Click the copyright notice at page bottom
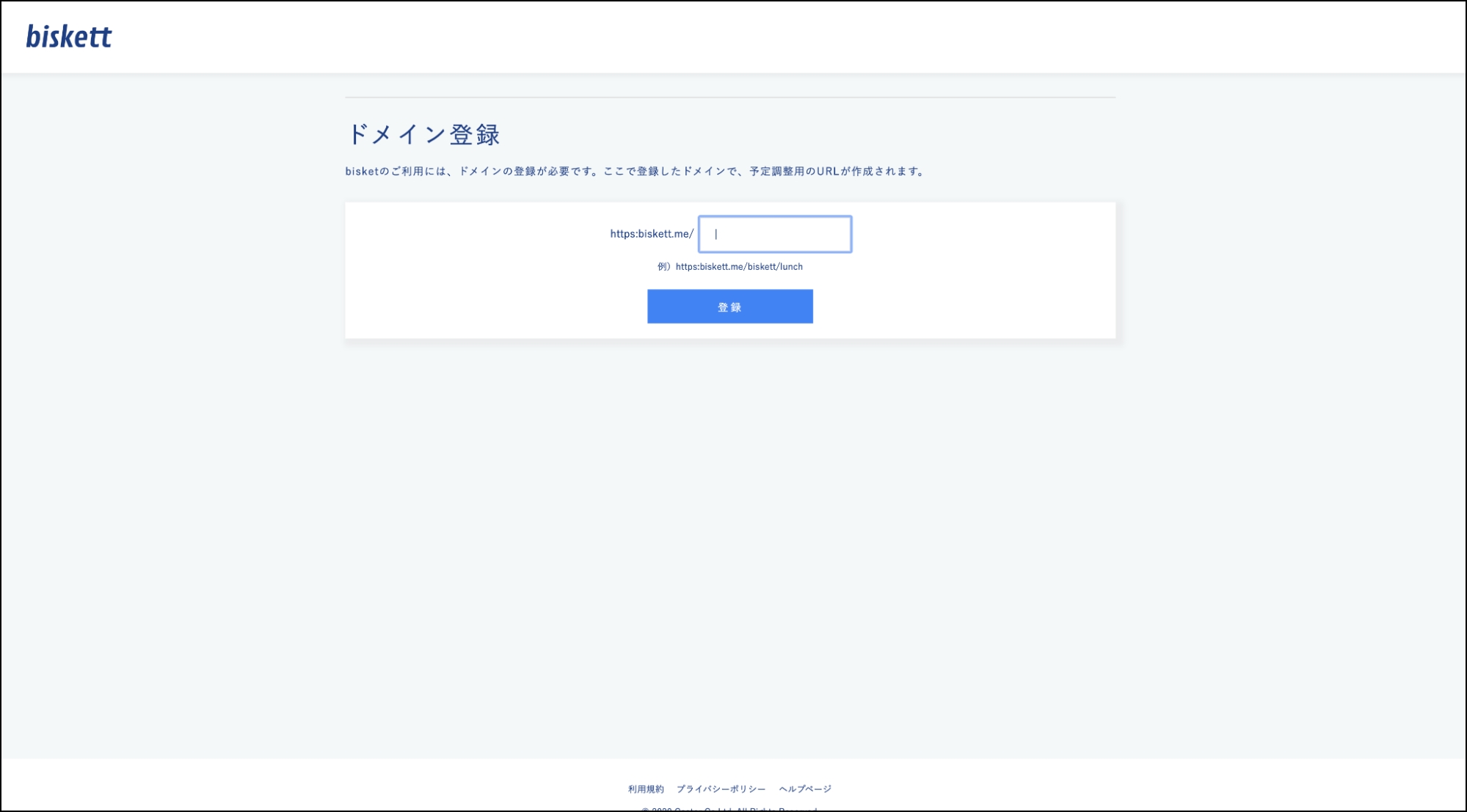1467x812 pixels. point(730,810)
